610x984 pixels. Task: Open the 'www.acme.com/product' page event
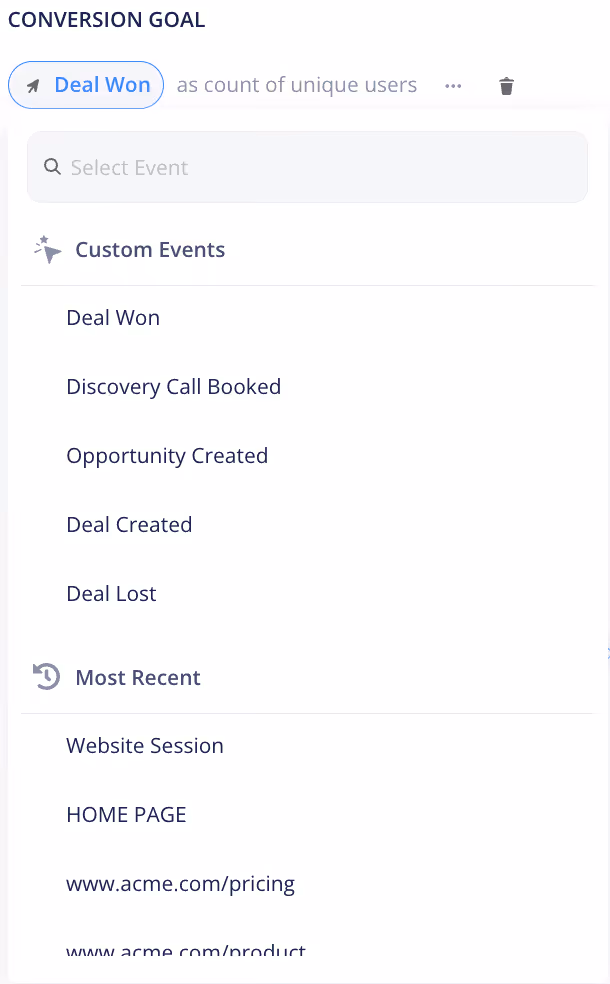tap(185, 948)
